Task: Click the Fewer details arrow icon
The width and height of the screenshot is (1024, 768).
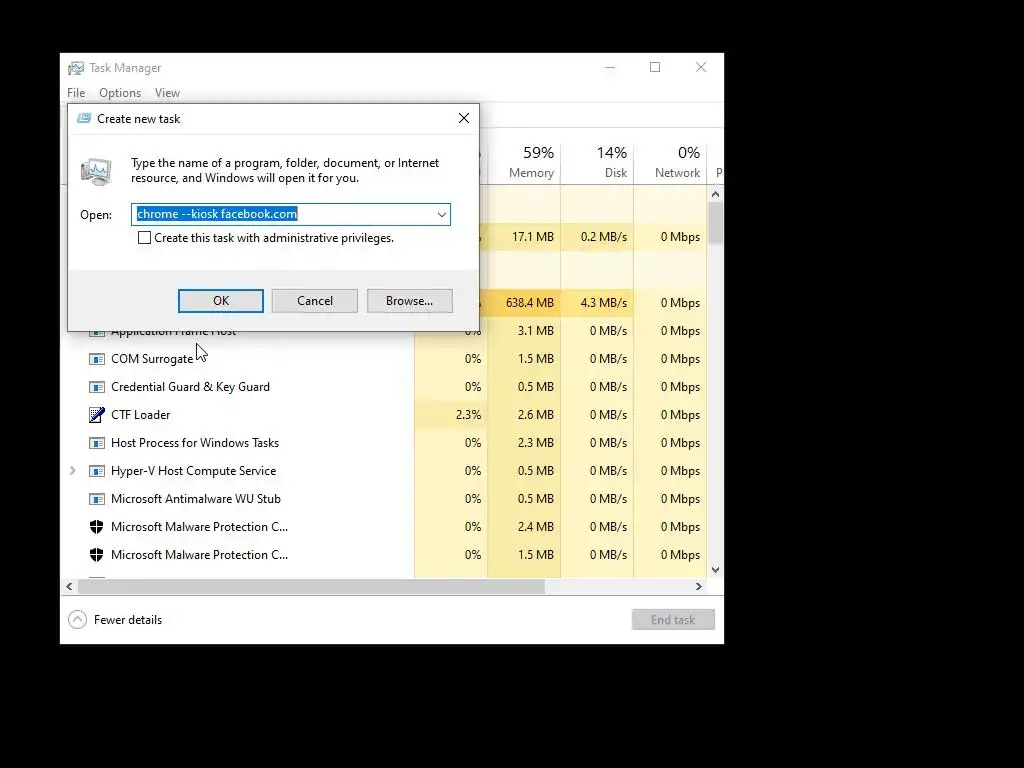Action: (x=77, y=619)
